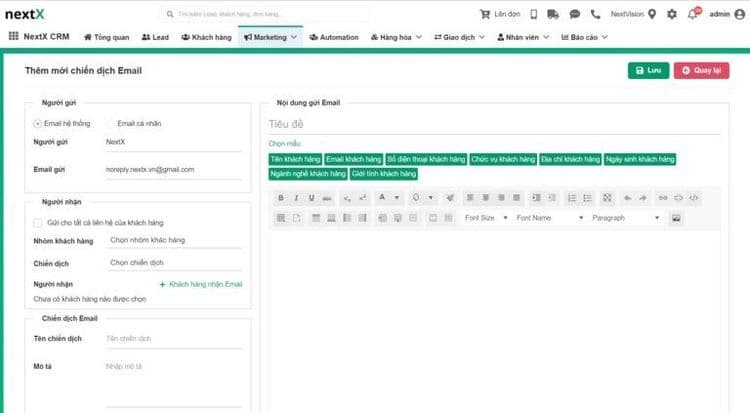
Task: Align editor text to the left
Action: pyautogui.click(x=470, y=198)
